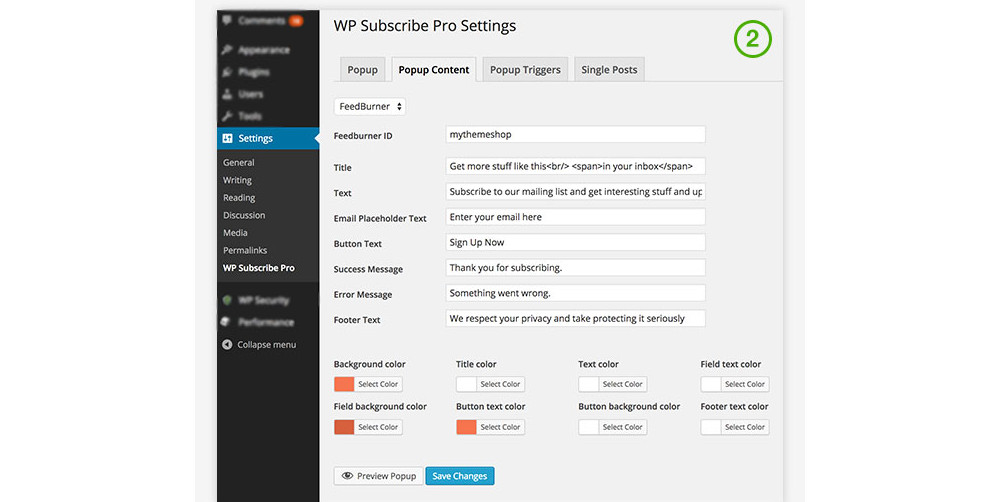Open Permalinks settings submenu item
The image size is (1000, 502).
click(245, 250)
